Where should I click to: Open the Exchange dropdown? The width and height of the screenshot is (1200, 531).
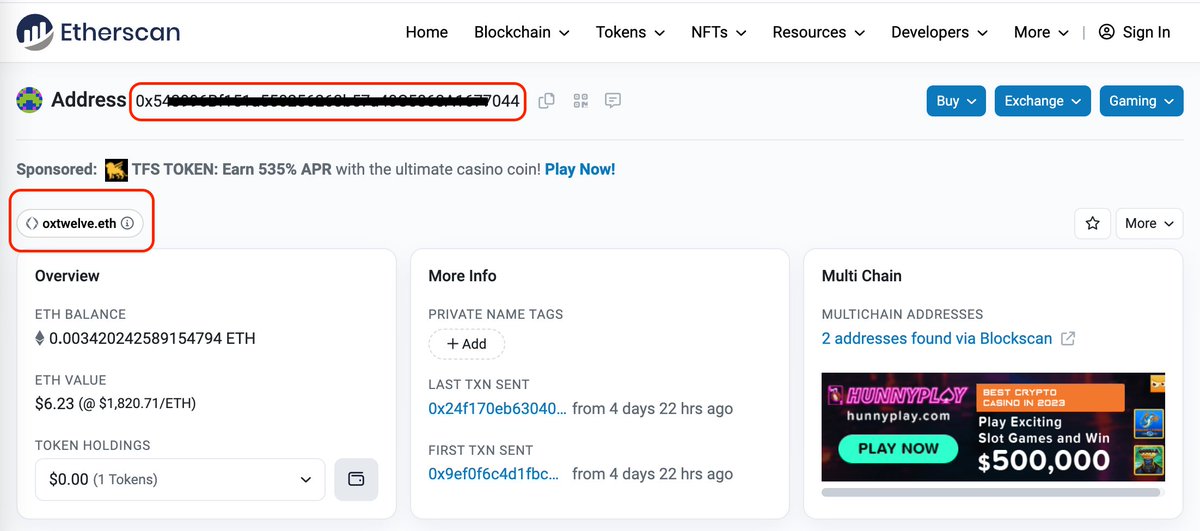1042,101
